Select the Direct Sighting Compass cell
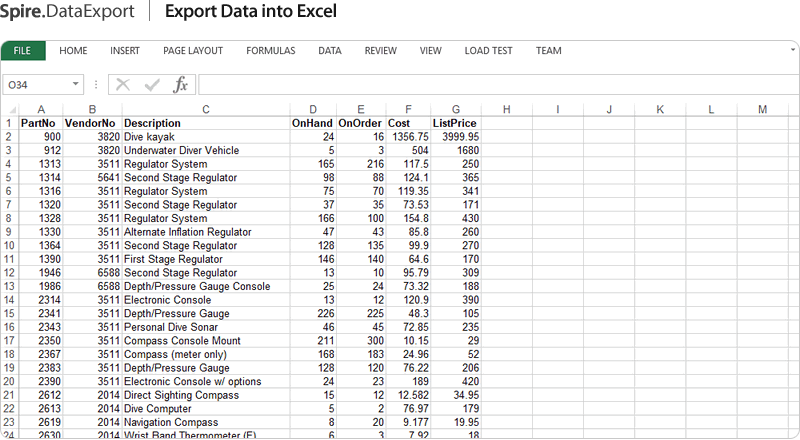Screen dimensions: 800x440 pyautogui.click(x=206, y=395)
